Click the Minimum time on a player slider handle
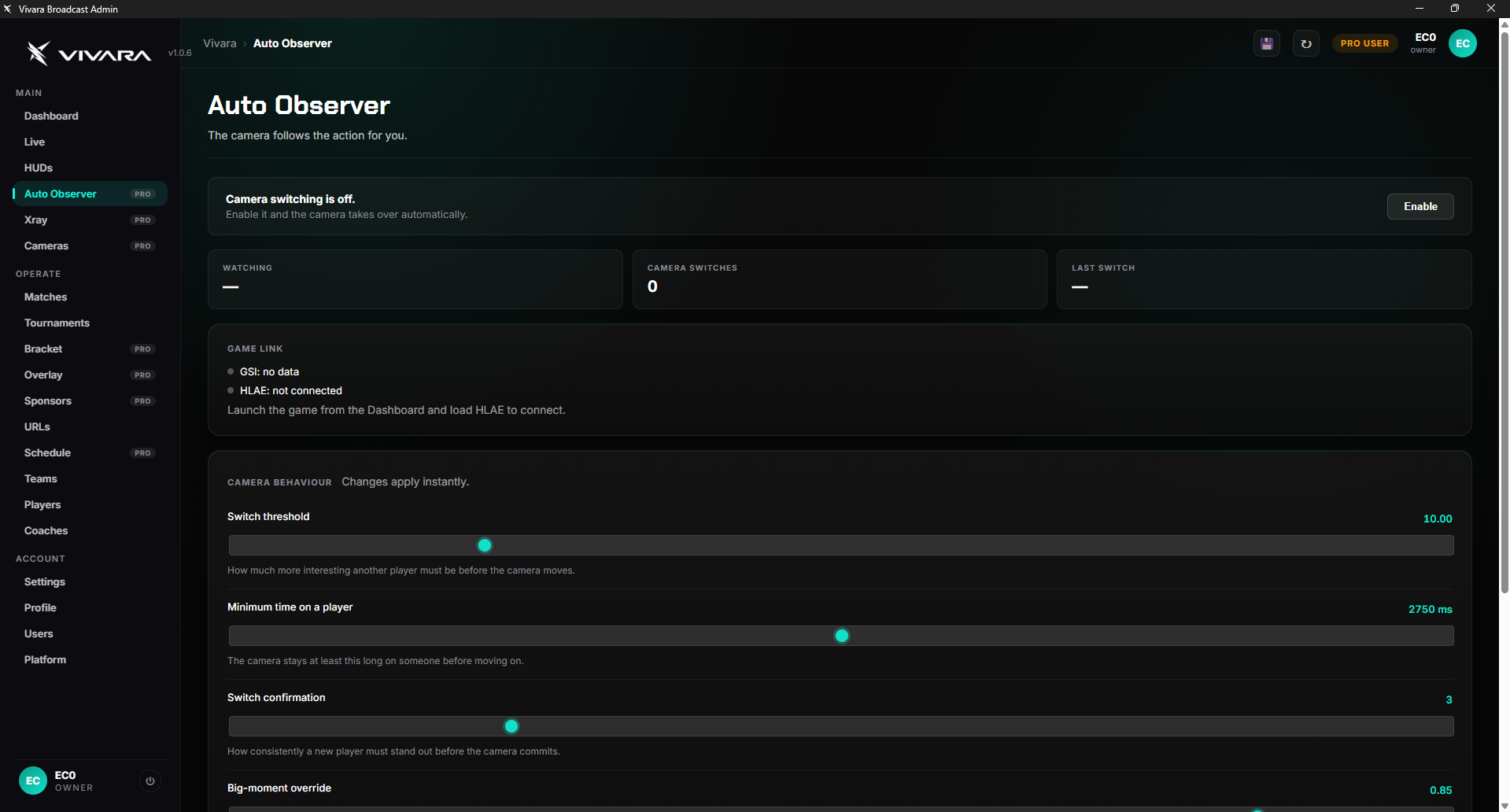 (x=842, y=636)
